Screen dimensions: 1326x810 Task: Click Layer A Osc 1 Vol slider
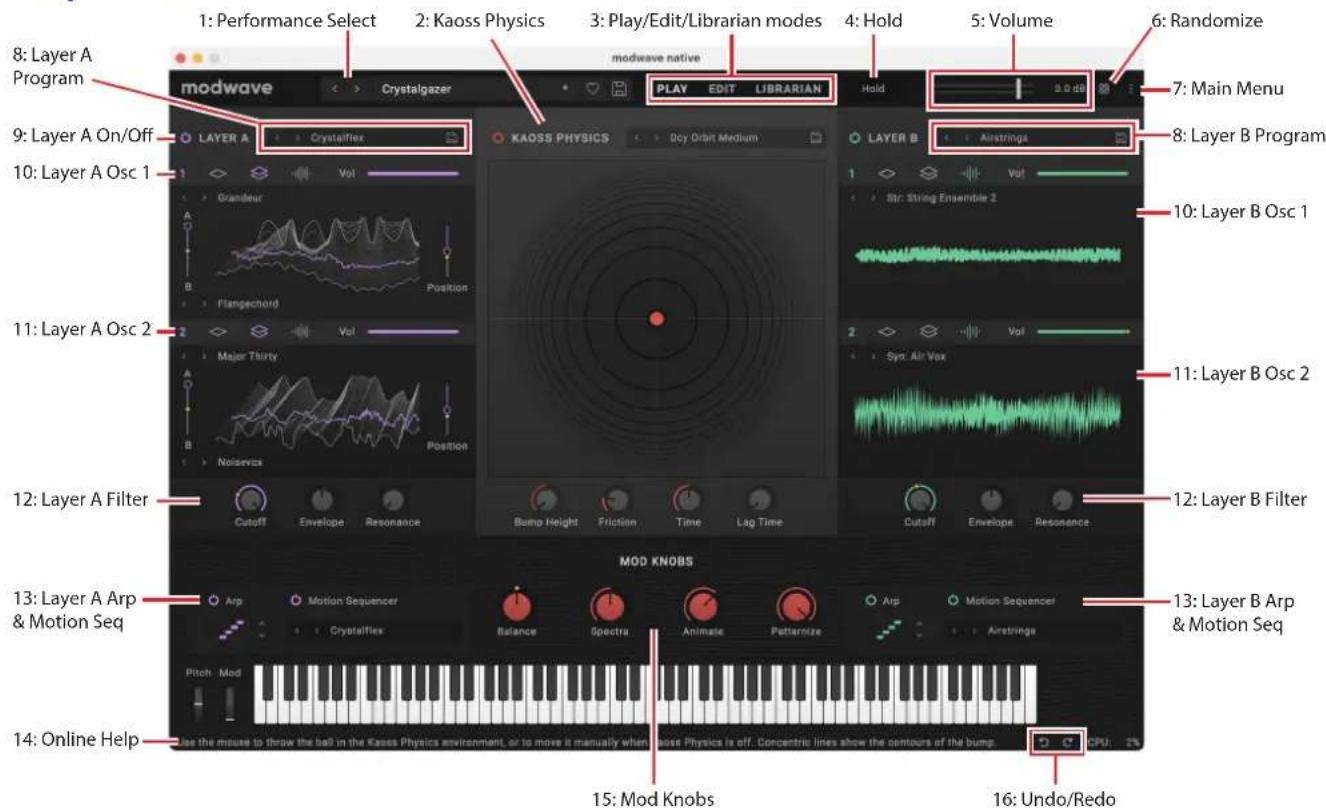(x=413, y=174)
